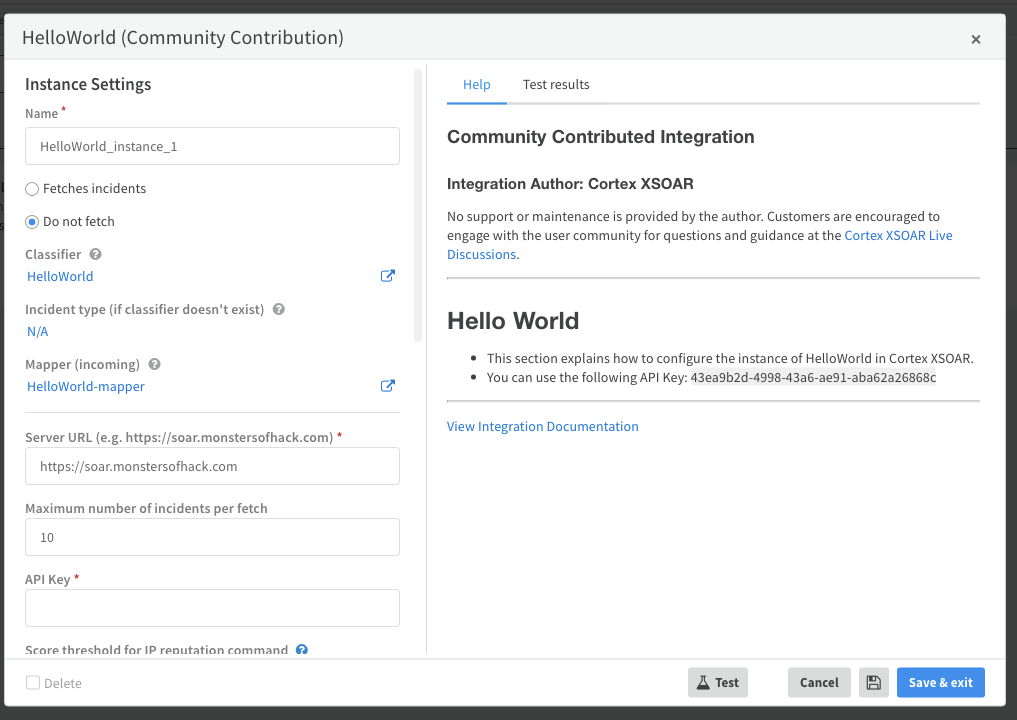Open View Integration Documentation link
This screenshot has width=1017, height=720.
click(x=542, y=426)
